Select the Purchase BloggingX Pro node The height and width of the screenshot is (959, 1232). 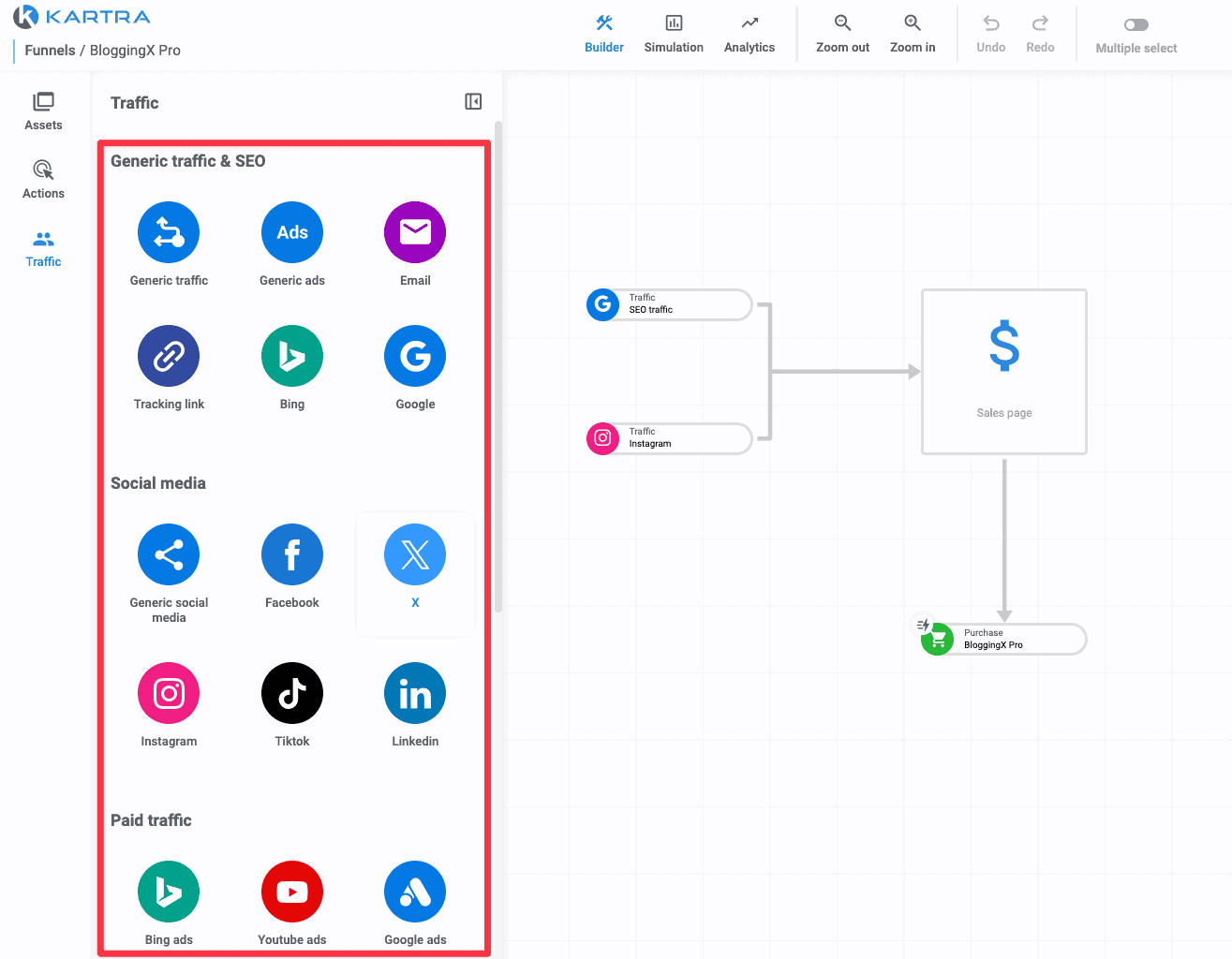[x=1003, y=640]
